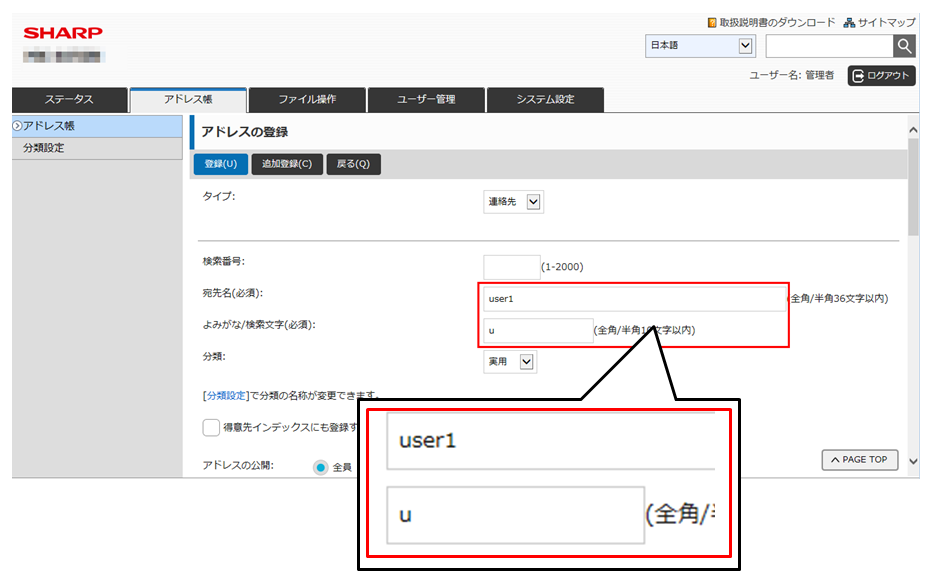Open the 分類 実用 dropdown
The image size is (942, 585).
click(509, 362)
